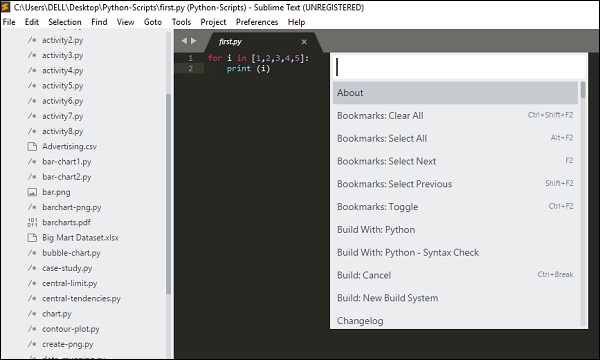This screenshot has height=360, width=600.
Task: Open bar.png in sidebar
Action: point(56,192)
